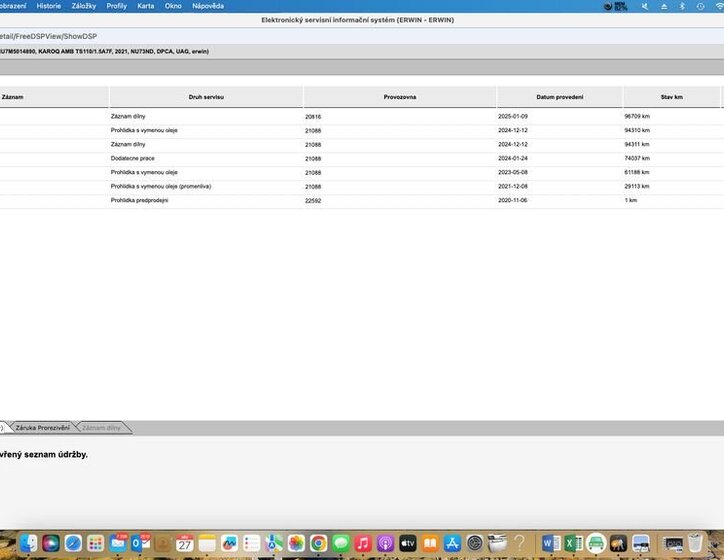Image resolution: width=724 pixels, height=560 pixels.
Task: Open the Trash in the Dock
Action: (x=695, y=543)
